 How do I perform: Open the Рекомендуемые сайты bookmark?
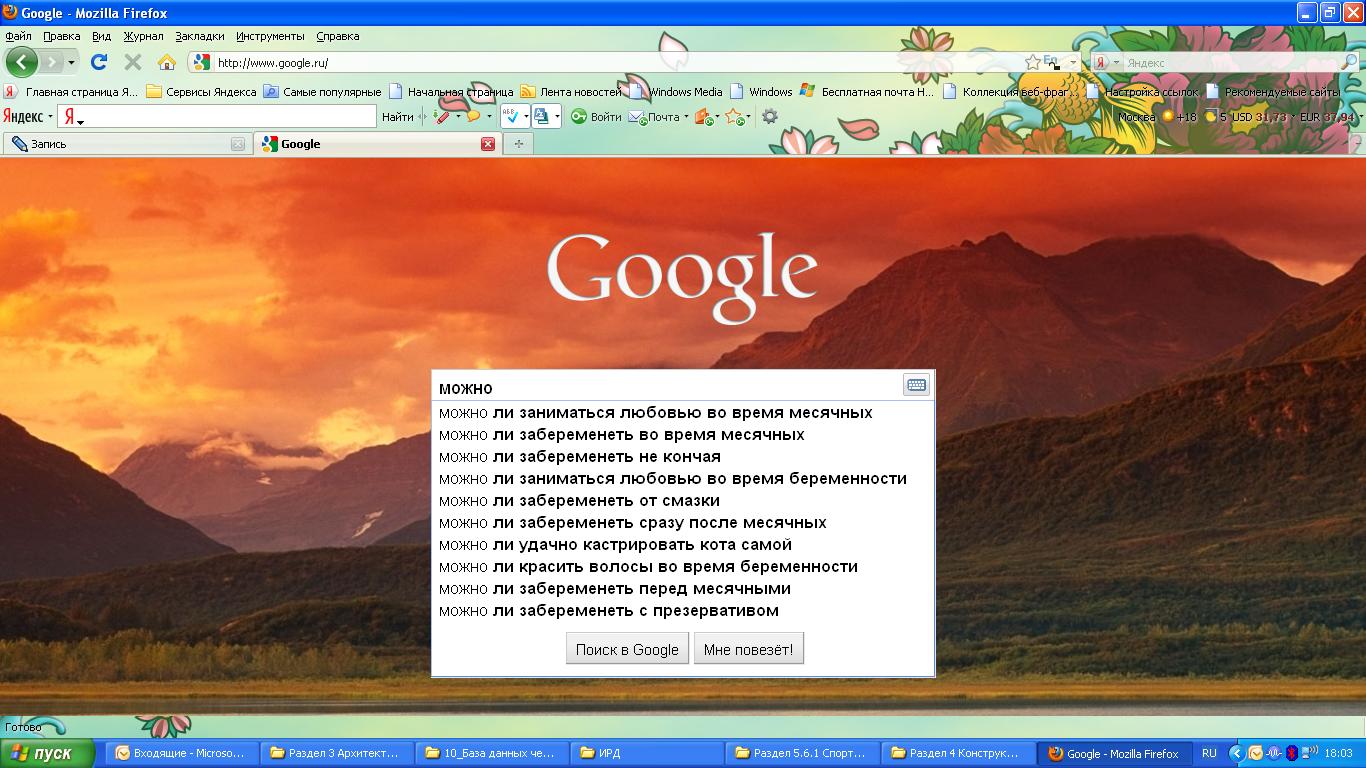click(x=1273, y=91)
